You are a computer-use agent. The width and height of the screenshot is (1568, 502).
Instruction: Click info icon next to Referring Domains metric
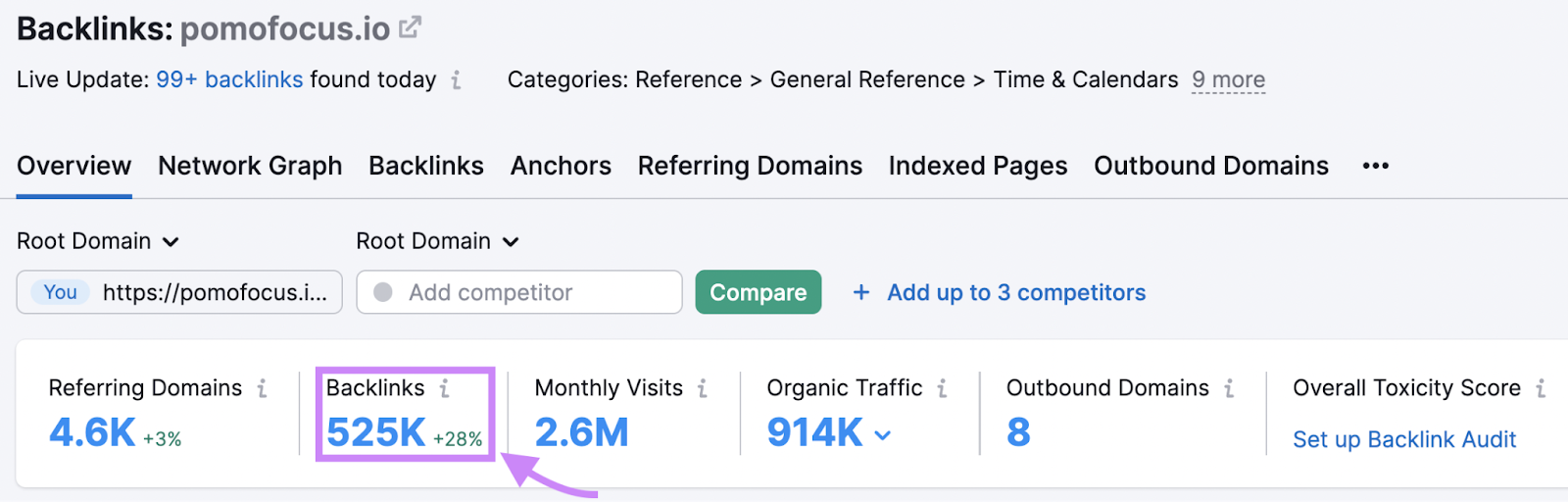coord(262,389)
